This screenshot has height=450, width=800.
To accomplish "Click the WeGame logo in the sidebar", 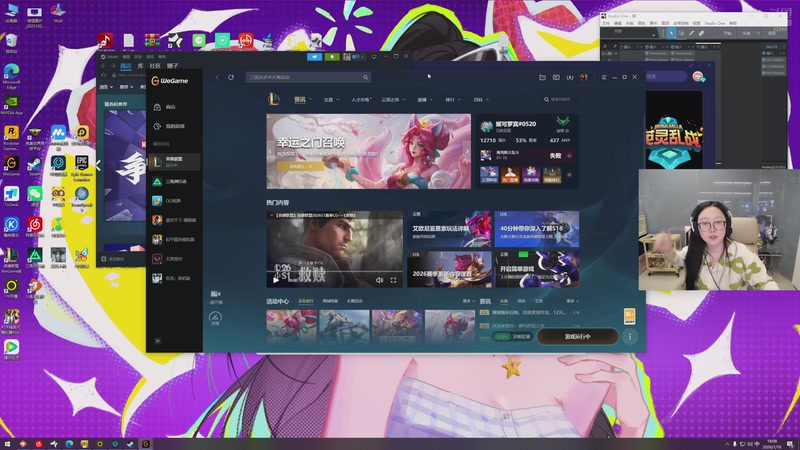I will 170,81.
